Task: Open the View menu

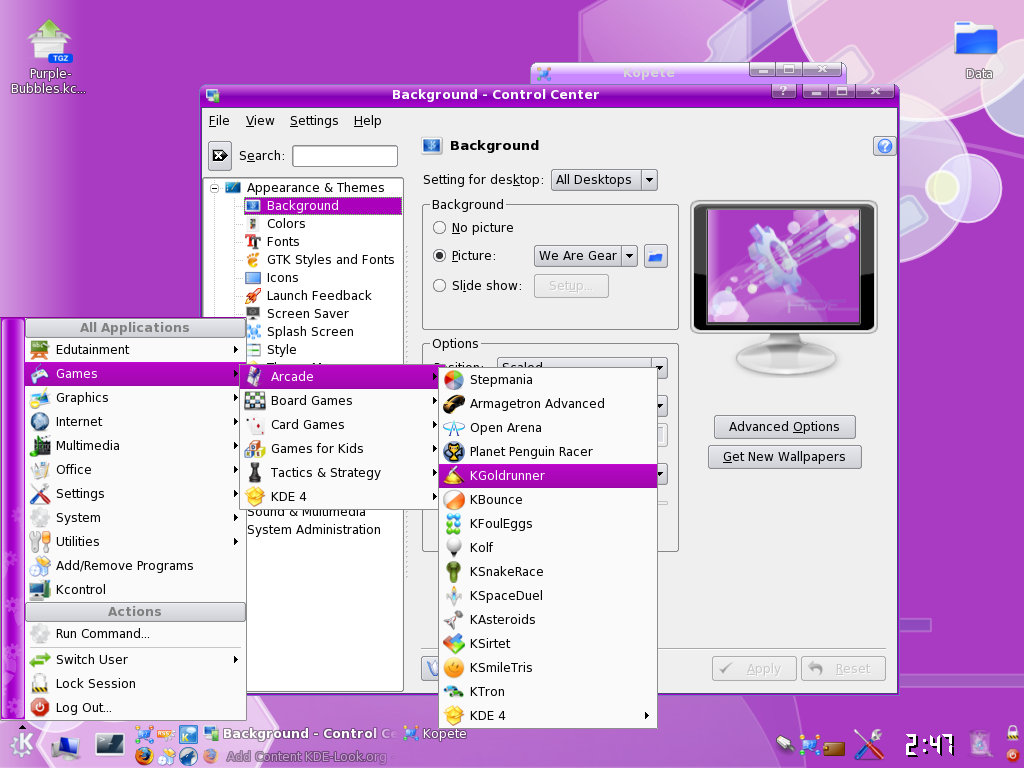Action: (260, 121)
